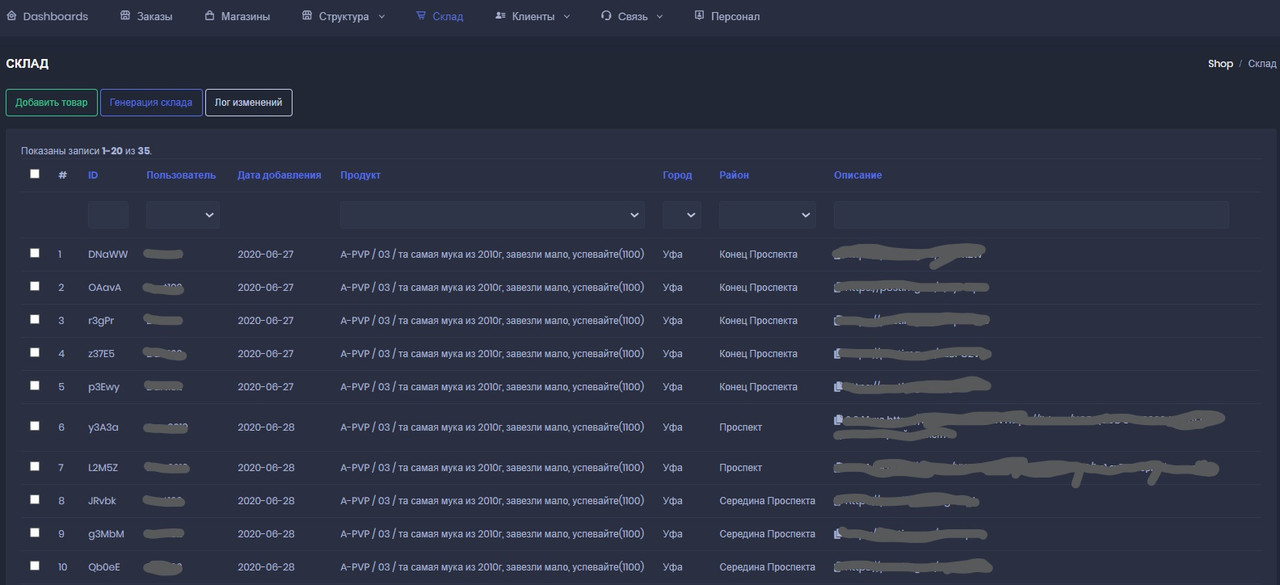Click the Dashboards home icon

(11, 16)
